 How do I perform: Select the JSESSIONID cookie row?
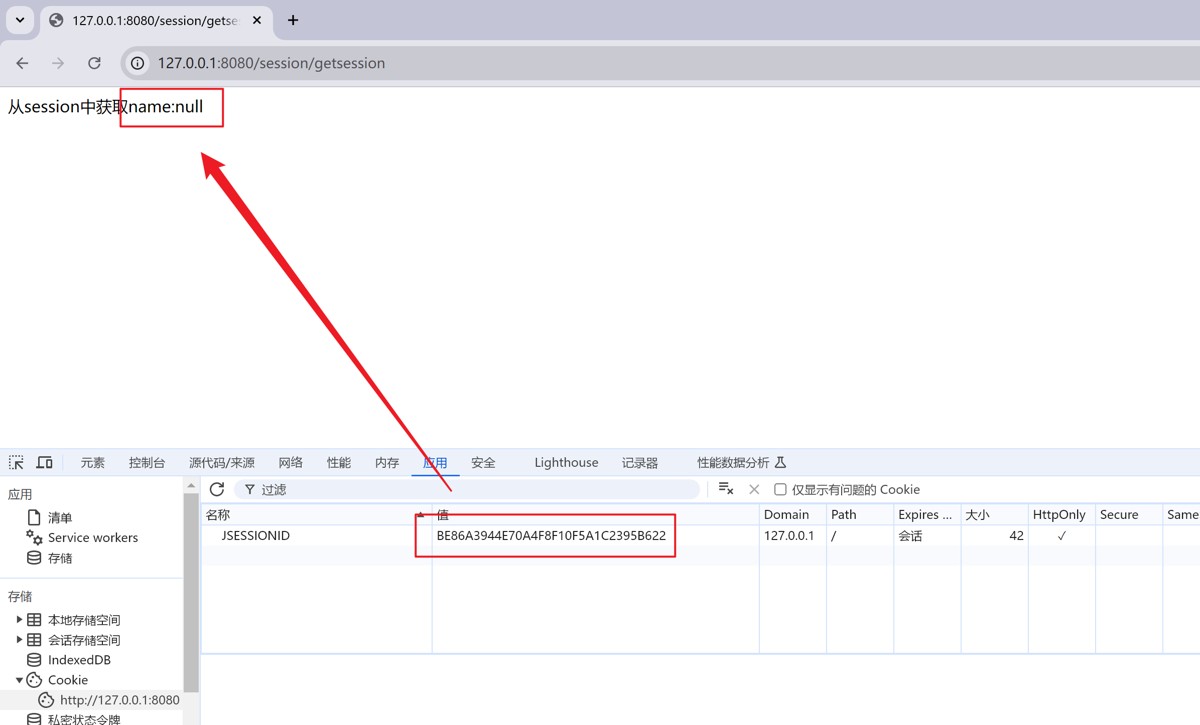256,536
